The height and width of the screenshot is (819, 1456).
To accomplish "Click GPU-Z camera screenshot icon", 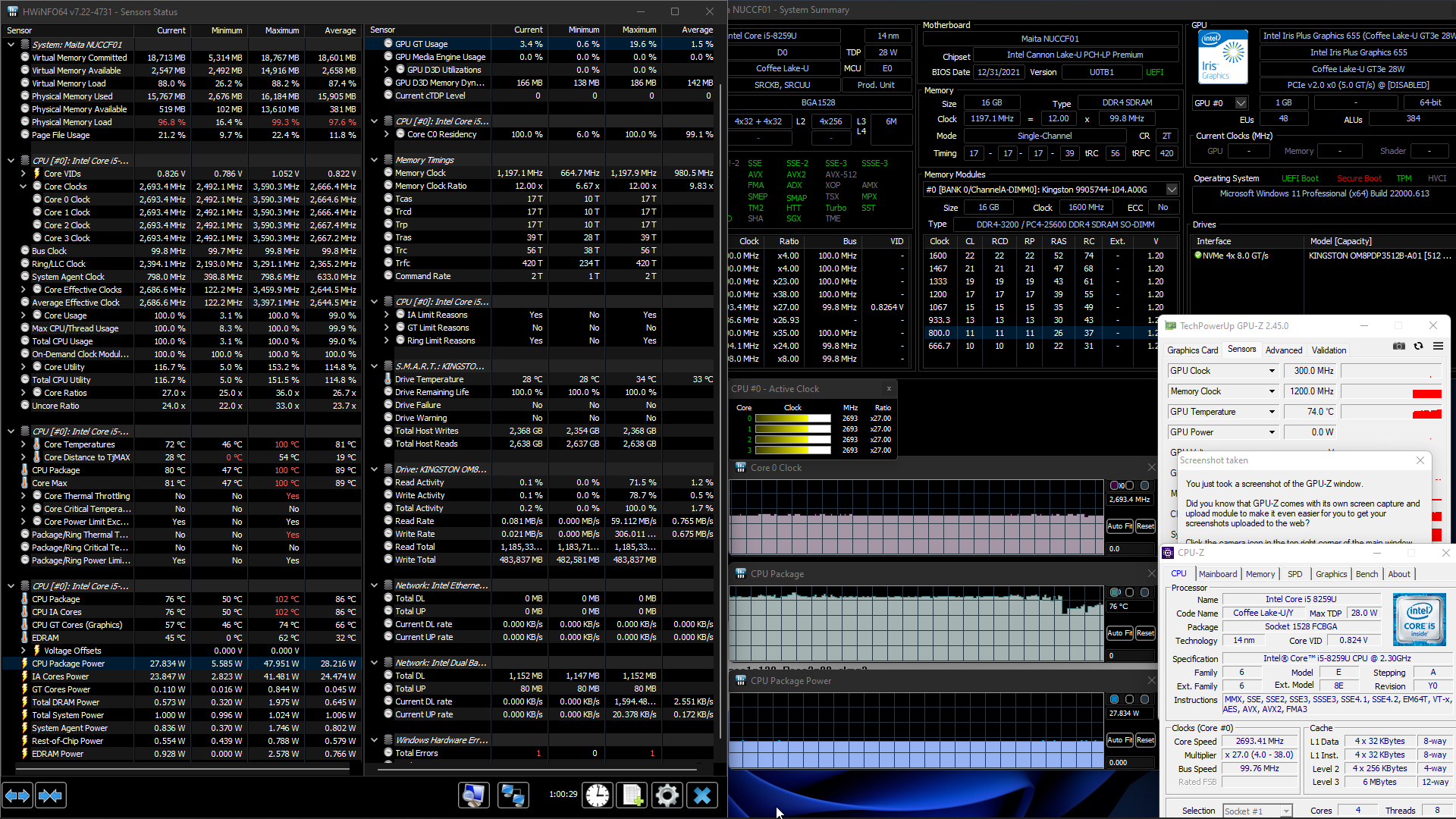I will (1399, 347).
